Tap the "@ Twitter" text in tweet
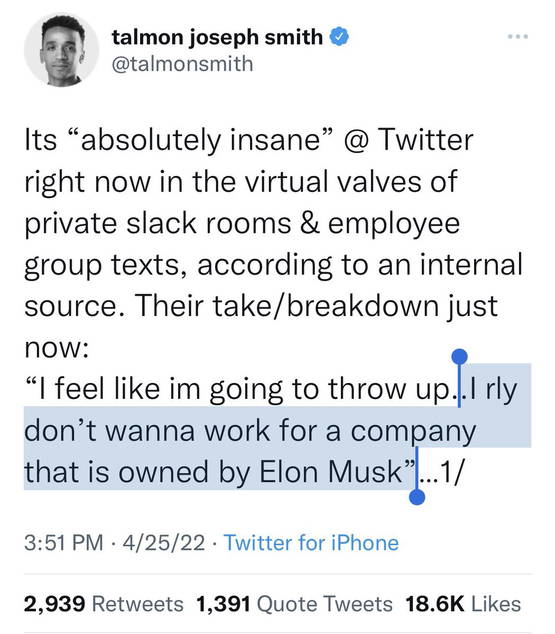Viewport: 555px width, 634px height. pos(408,140)
